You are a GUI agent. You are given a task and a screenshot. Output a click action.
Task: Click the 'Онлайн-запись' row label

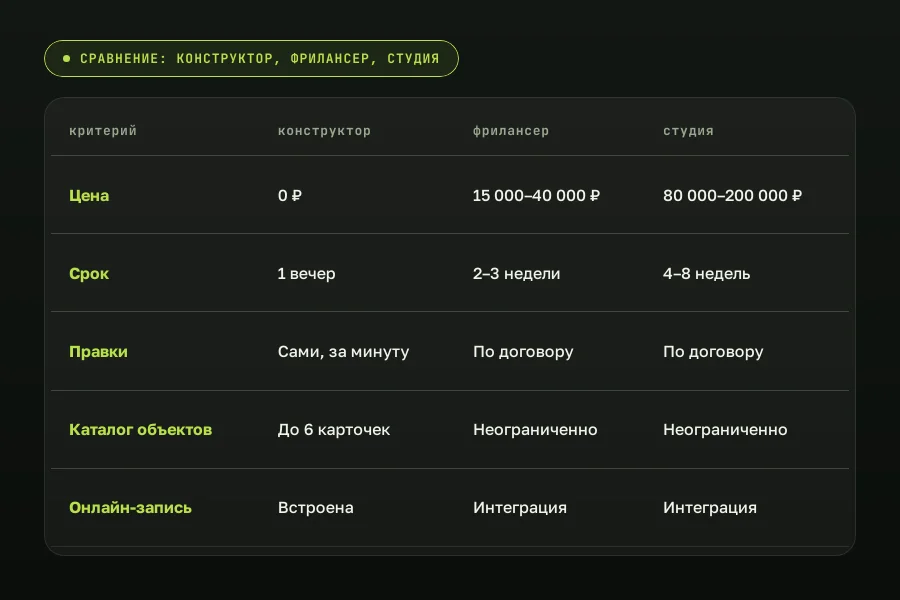[x=130, y=508]
